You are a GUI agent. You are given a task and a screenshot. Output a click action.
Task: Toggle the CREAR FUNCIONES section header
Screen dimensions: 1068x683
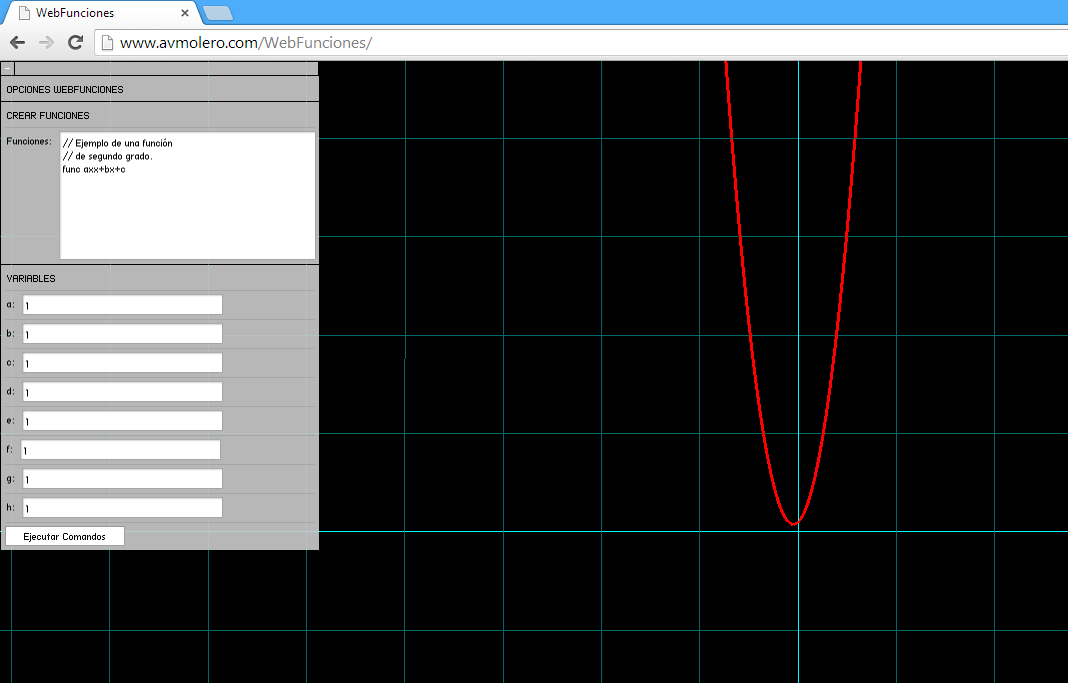48,116
